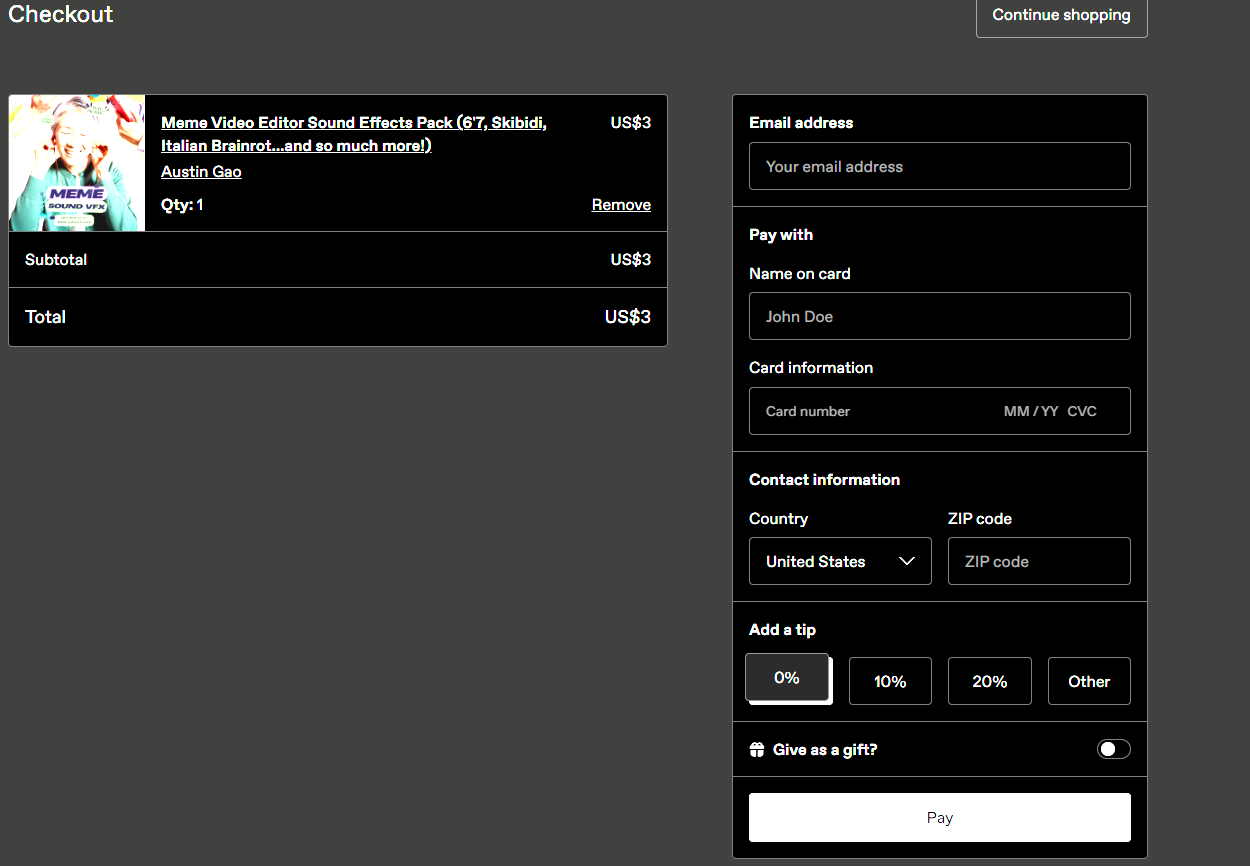The image size is (1250, 866).
Task: Focus the Your email address field
Action: tap(939, 166)
